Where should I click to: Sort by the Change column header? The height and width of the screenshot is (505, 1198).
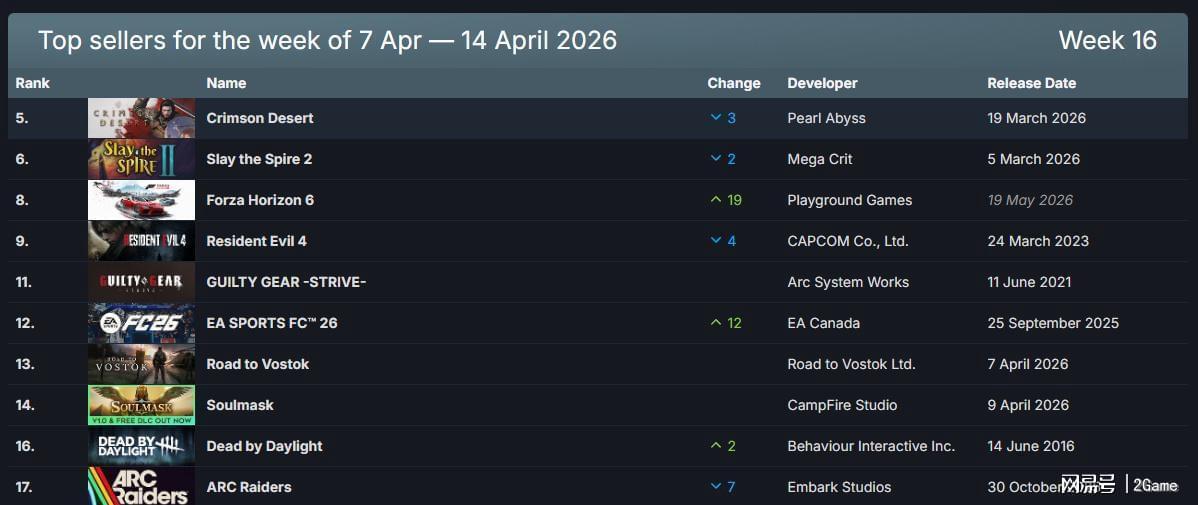[x=733, y=83]
